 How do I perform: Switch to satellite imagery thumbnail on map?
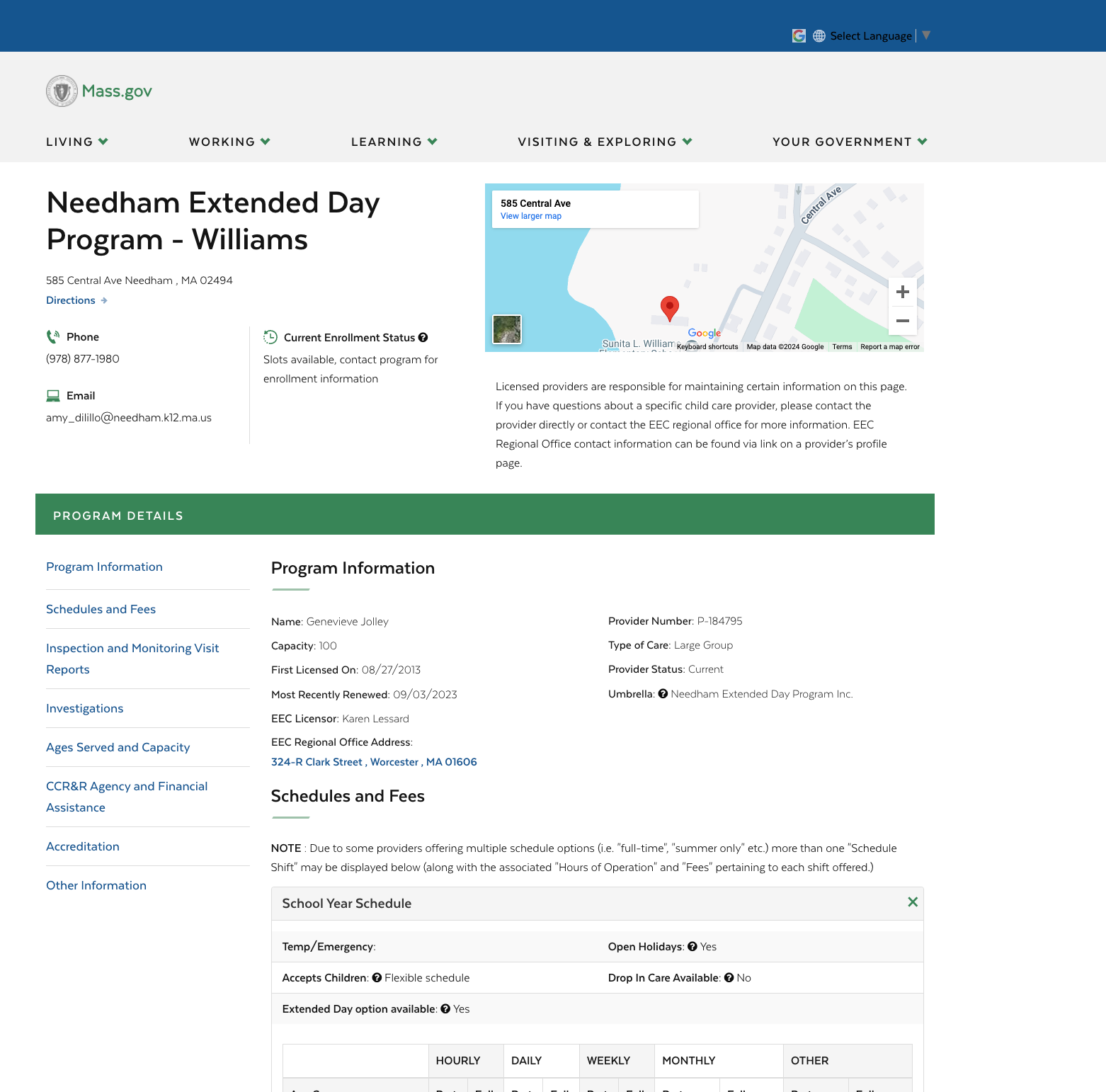(507, 329)
